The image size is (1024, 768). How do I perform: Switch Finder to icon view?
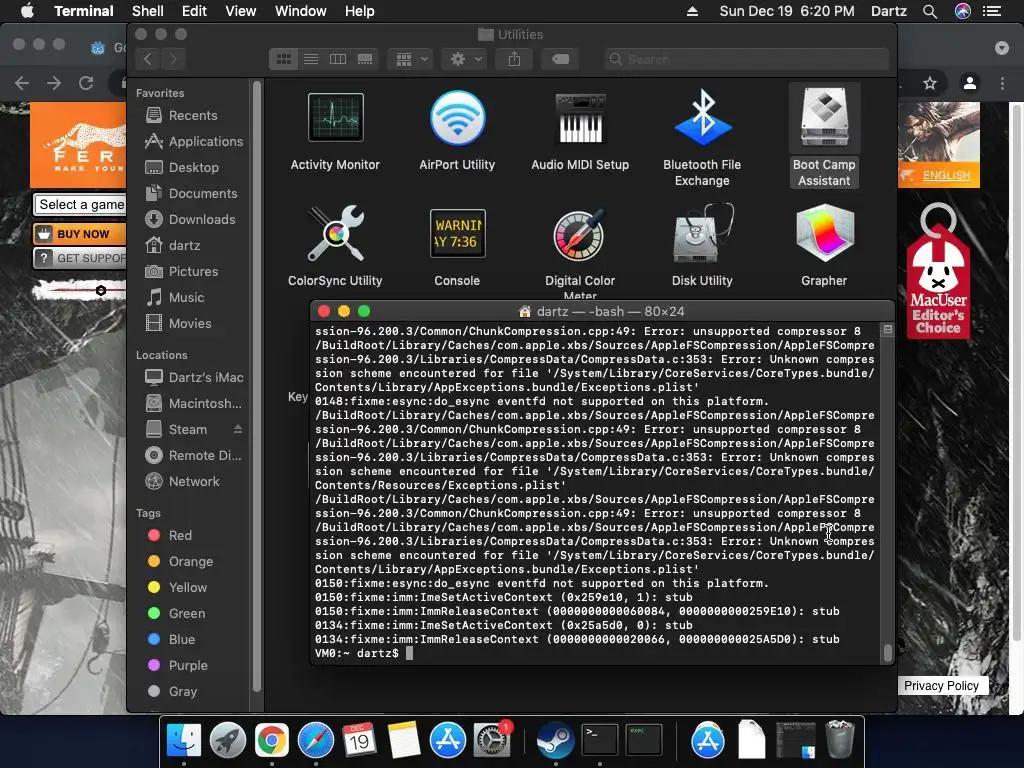(283, 59)
